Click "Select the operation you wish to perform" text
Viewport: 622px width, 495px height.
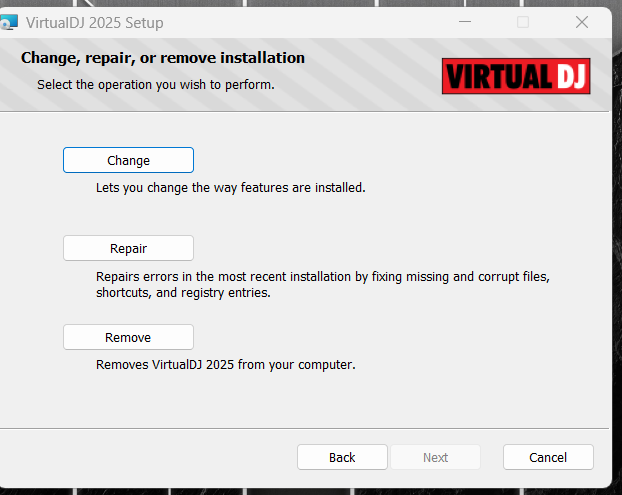pos(155,84)
